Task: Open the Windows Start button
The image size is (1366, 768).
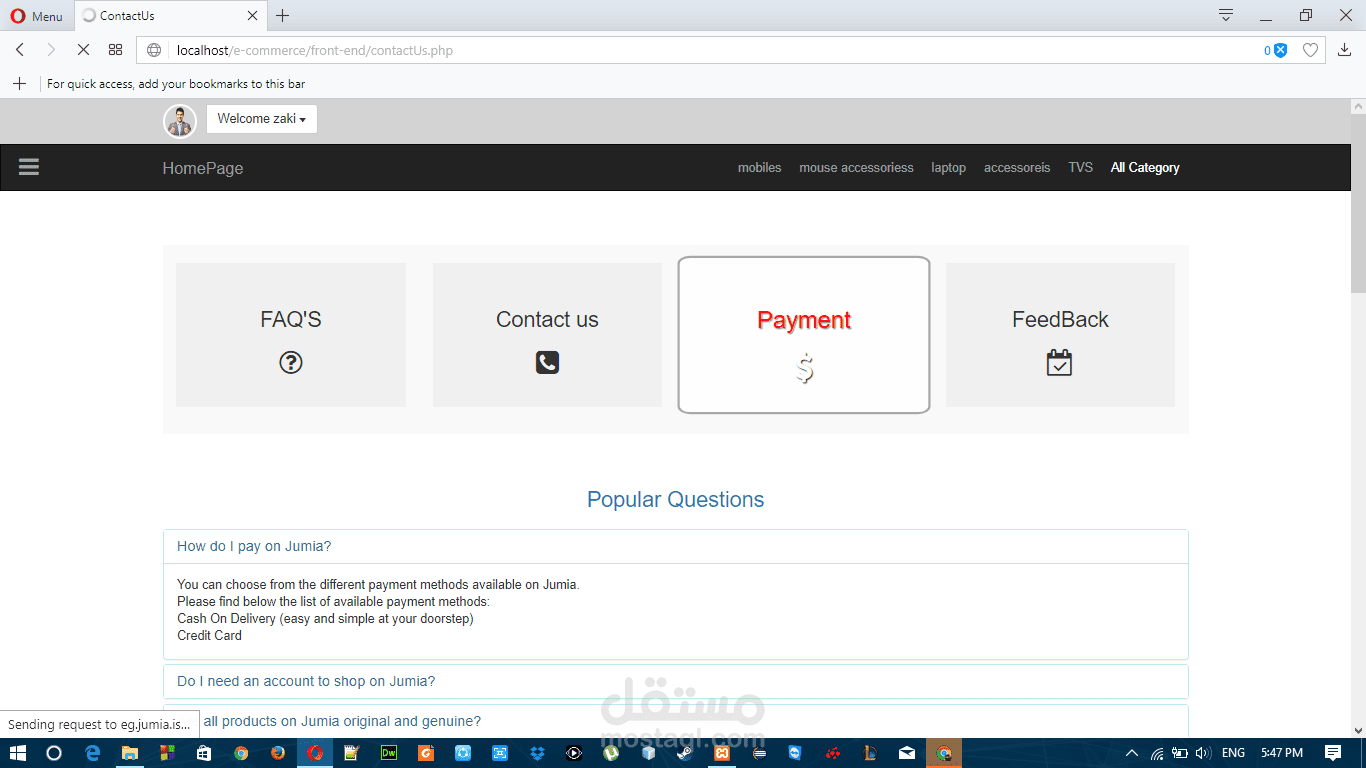Action: click(18, 753)
